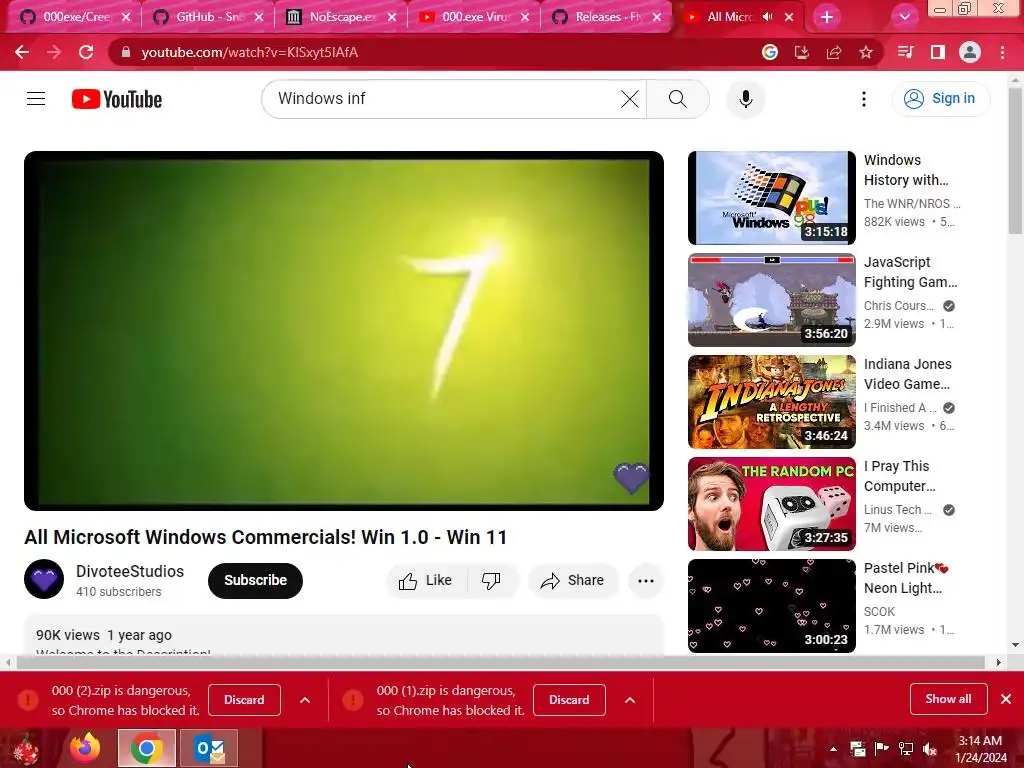
Task: Open YouTube hamburger guide menu
Action: 36,99
